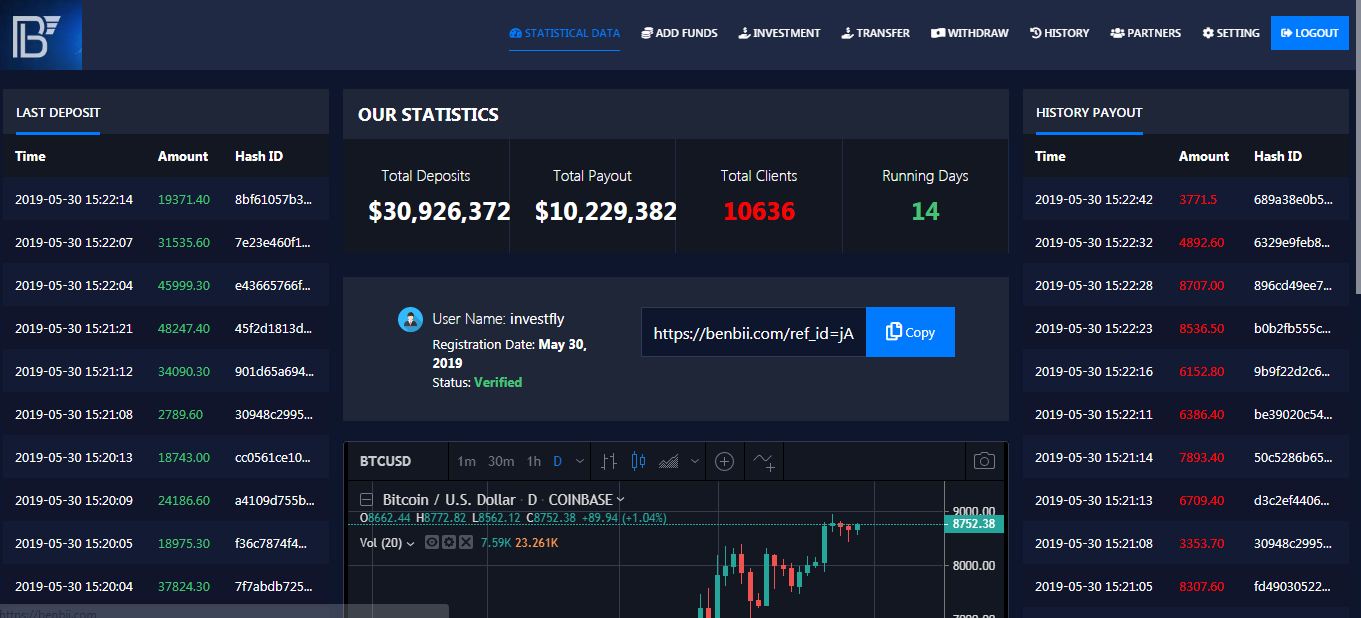Click deposit hash f36c7874f4...

273,543
